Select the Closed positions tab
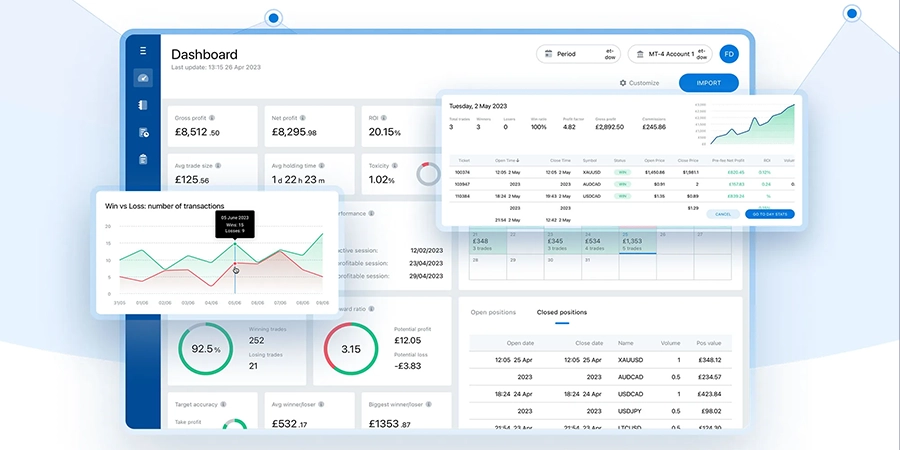 562,313
